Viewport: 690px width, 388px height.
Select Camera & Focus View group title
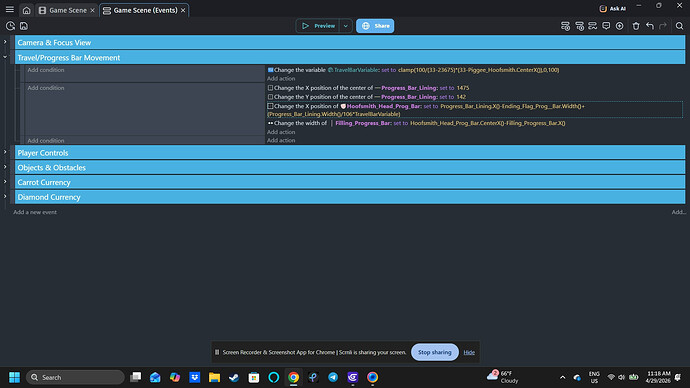[x=54, y=43]
